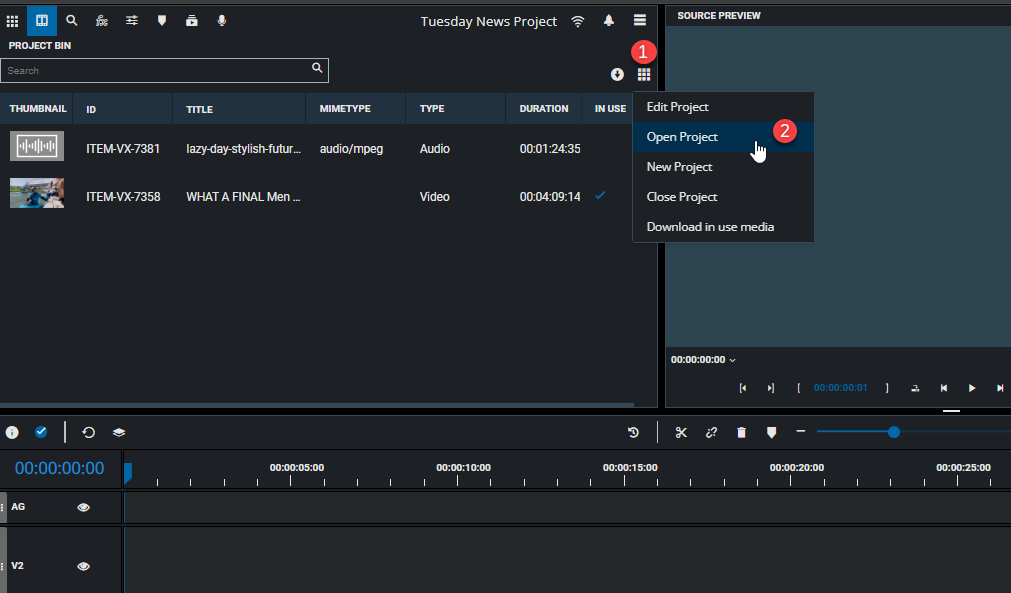Click the marker shield icon in timeline toolbar
Viewport: 1011px width, 593px height.
(x=771, y=432)
